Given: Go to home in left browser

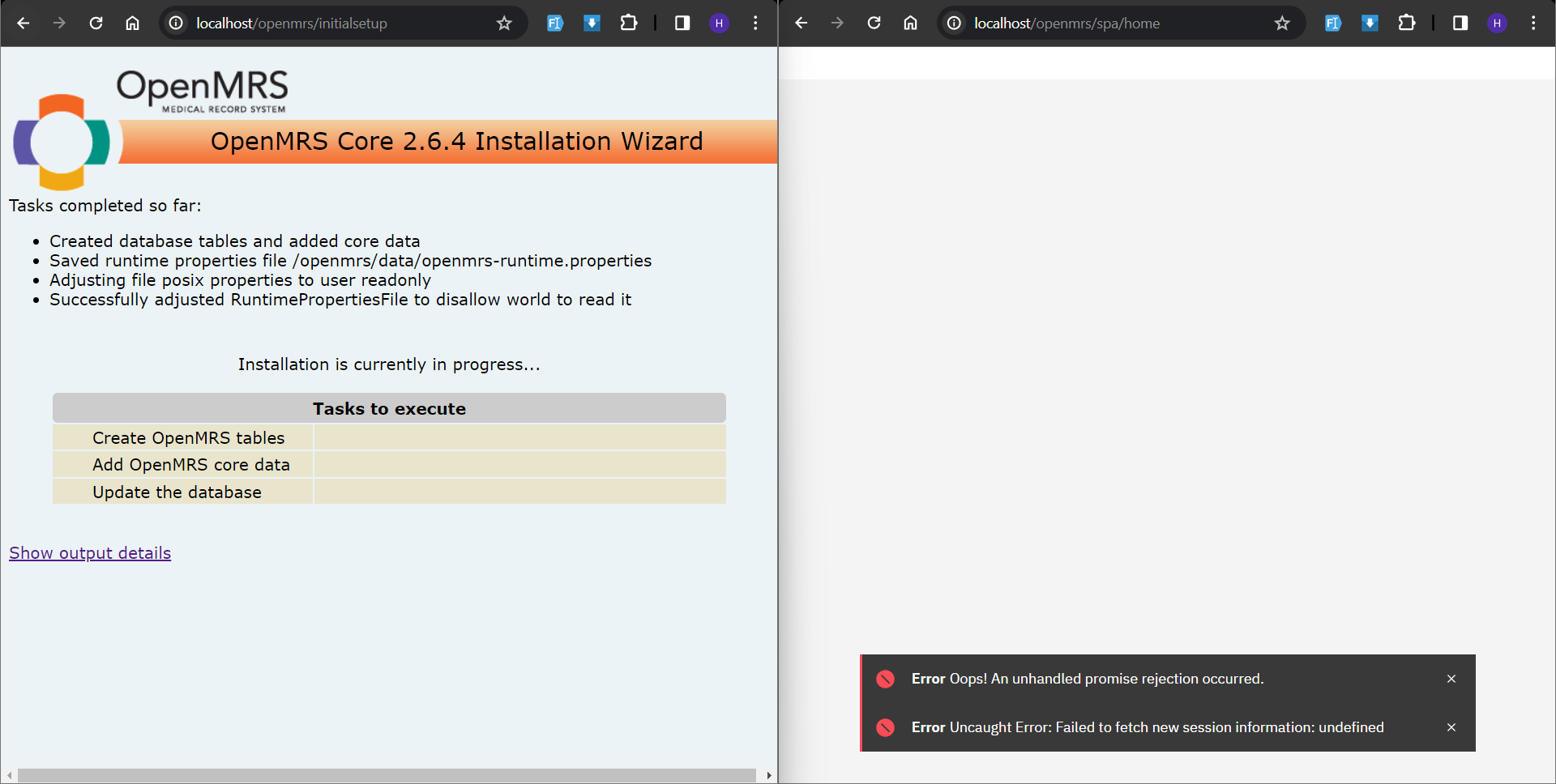Looking at the screenshot, I should click(132, 23).
